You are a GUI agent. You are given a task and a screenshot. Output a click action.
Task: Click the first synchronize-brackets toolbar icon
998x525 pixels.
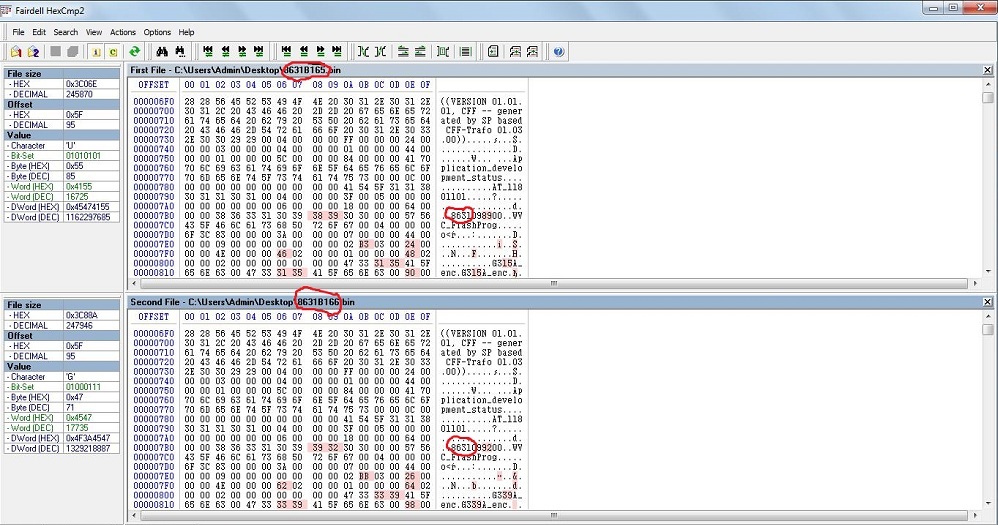pos(363,52)
